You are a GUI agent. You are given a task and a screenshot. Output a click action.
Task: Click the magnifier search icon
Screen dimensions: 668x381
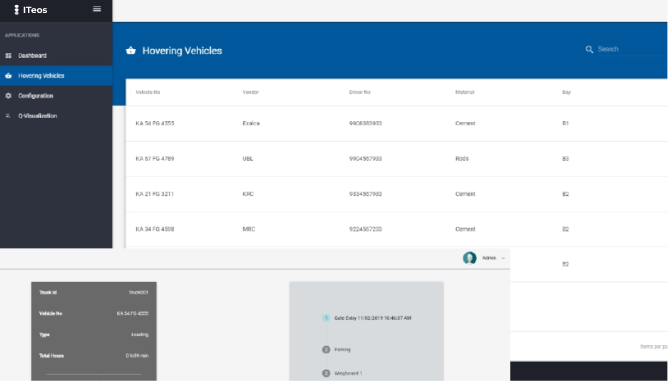pyautogui.click(x=589, y=49)
